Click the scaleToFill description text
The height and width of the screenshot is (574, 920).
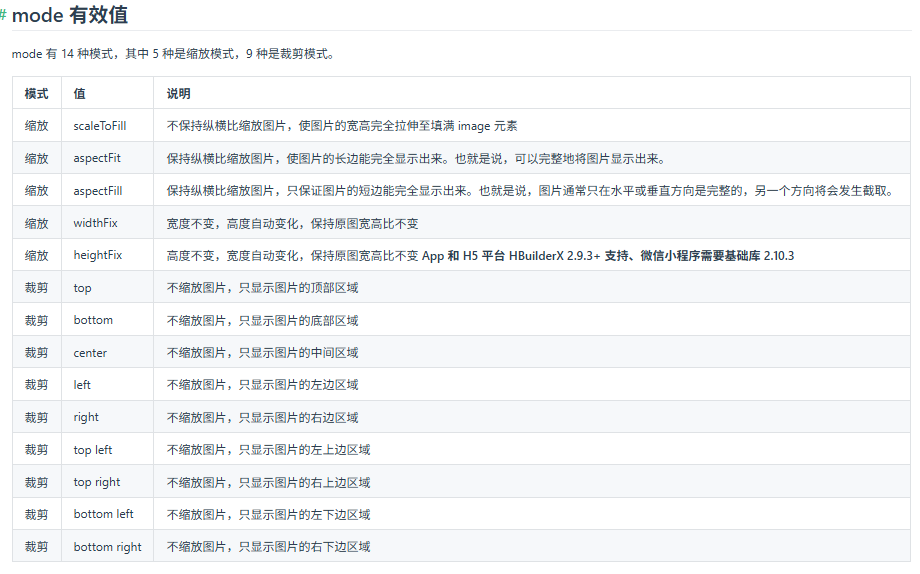[x=342, y=126]
